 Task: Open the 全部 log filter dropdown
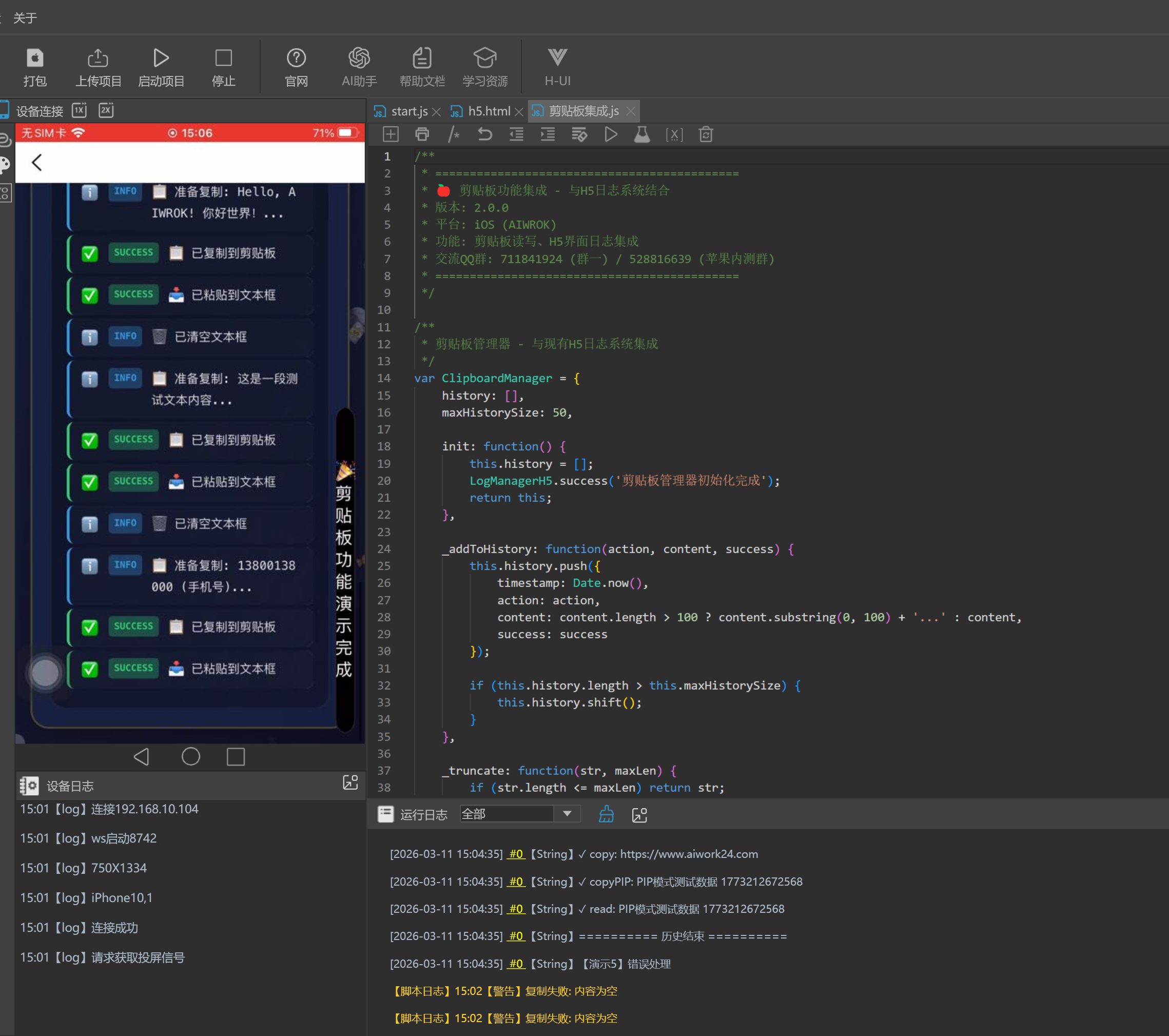pyautogui.click(x=567, y=814)
